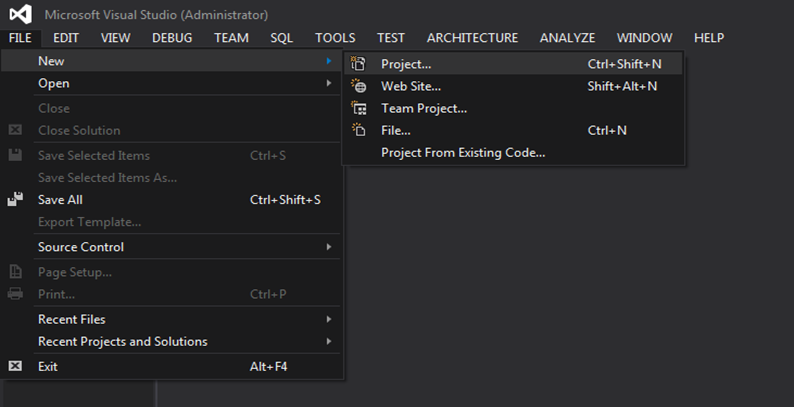Choose File... from the New submenu
This screenshot has height=407, width=794.
pos(513,130)
